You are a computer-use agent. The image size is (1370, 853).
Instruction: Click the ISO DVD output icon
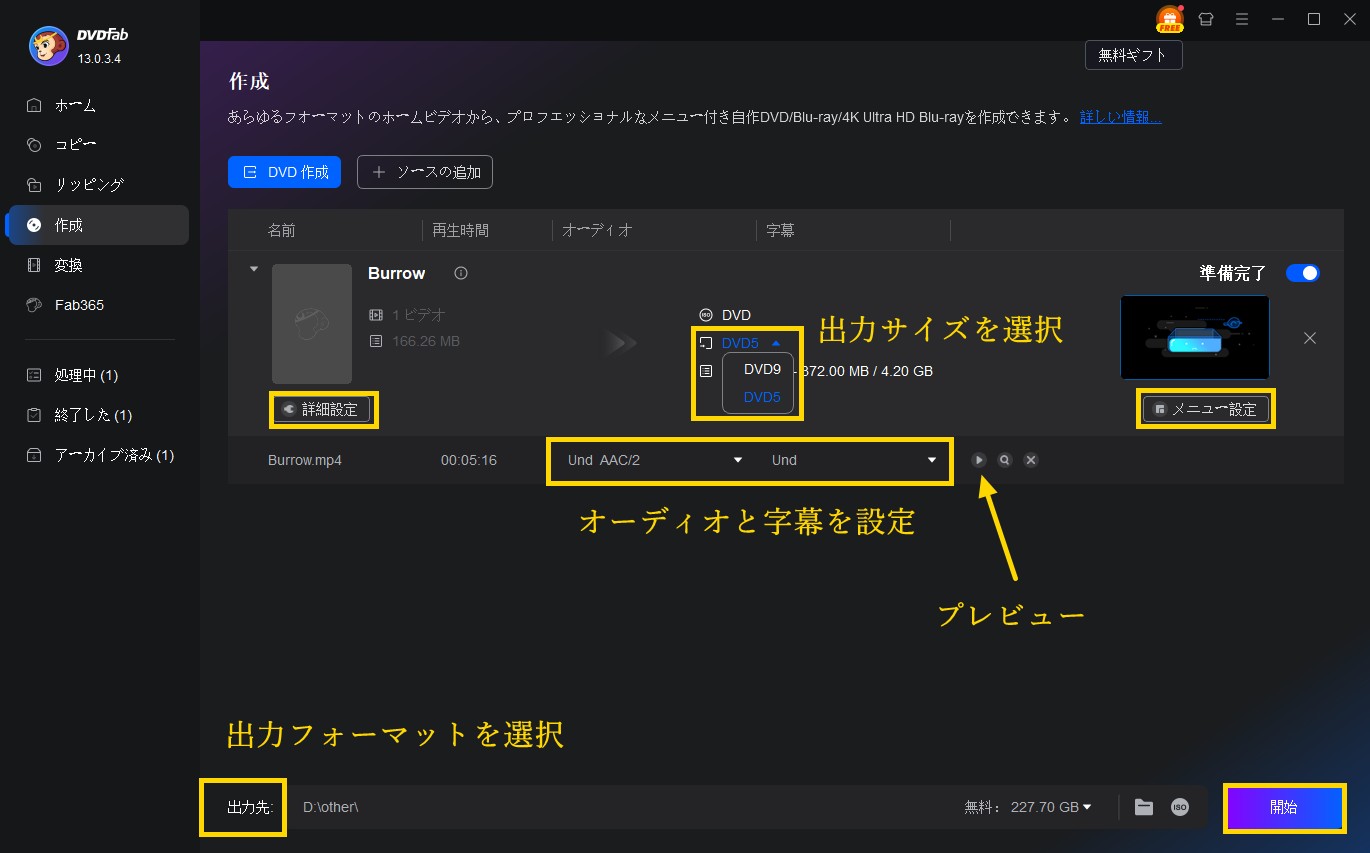pos(706,315)
